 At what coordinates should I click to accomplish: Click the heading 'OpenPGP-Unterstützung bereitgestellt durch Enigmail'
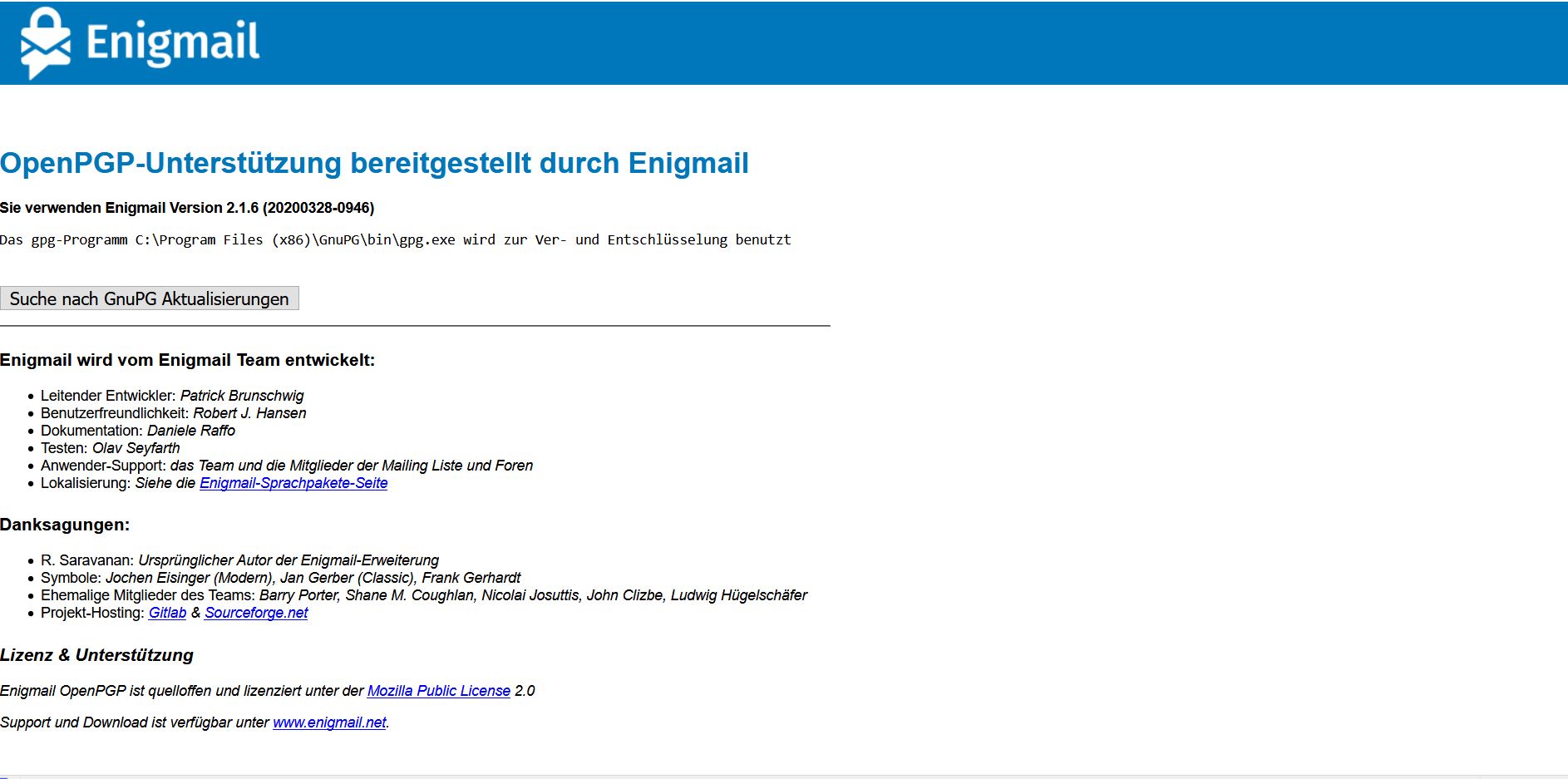(x=374, y=163)
